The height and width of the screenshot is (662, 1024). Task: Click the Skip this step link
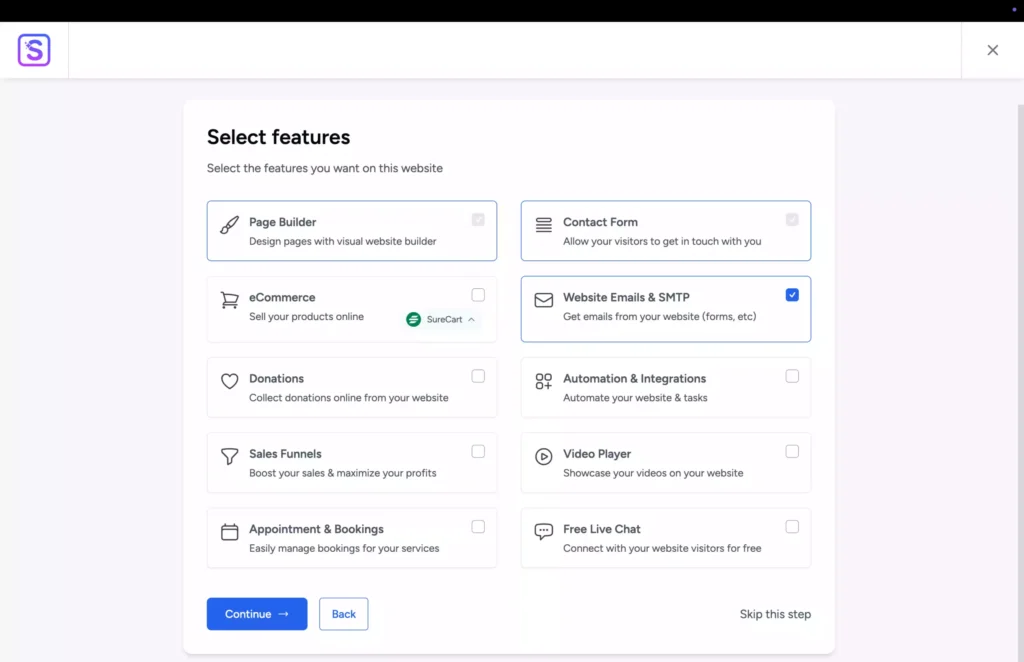(775, 614)
